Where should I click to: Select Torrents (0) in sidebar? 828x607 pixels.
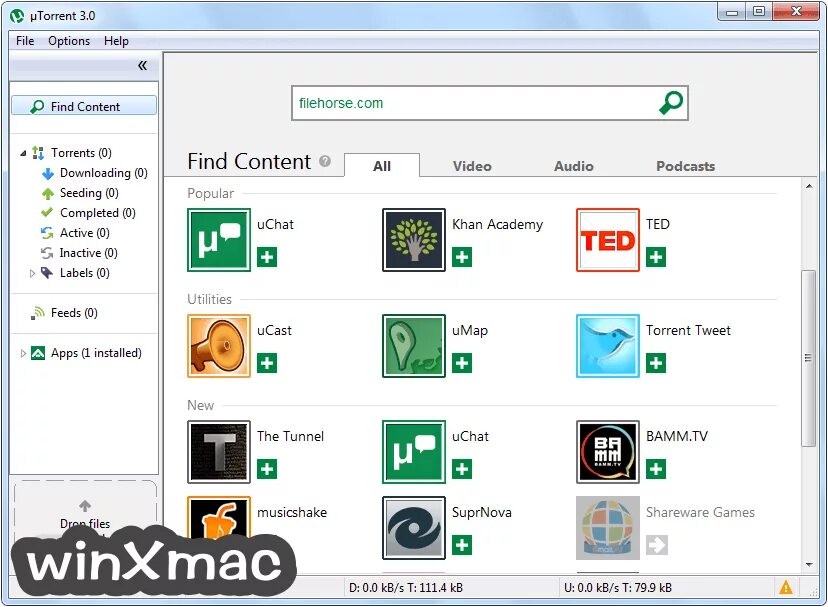[81, 153]
